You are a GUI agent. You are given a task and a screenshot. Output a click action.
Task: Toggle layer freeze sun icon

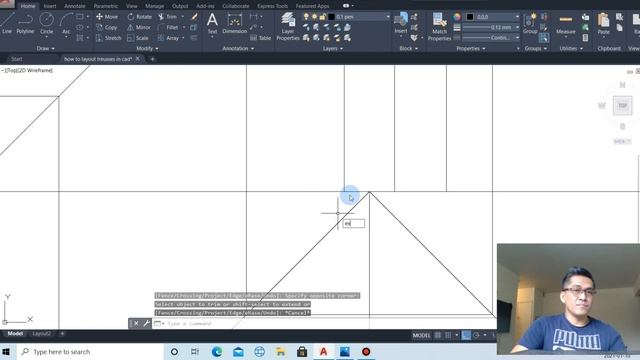pos(314,17)
